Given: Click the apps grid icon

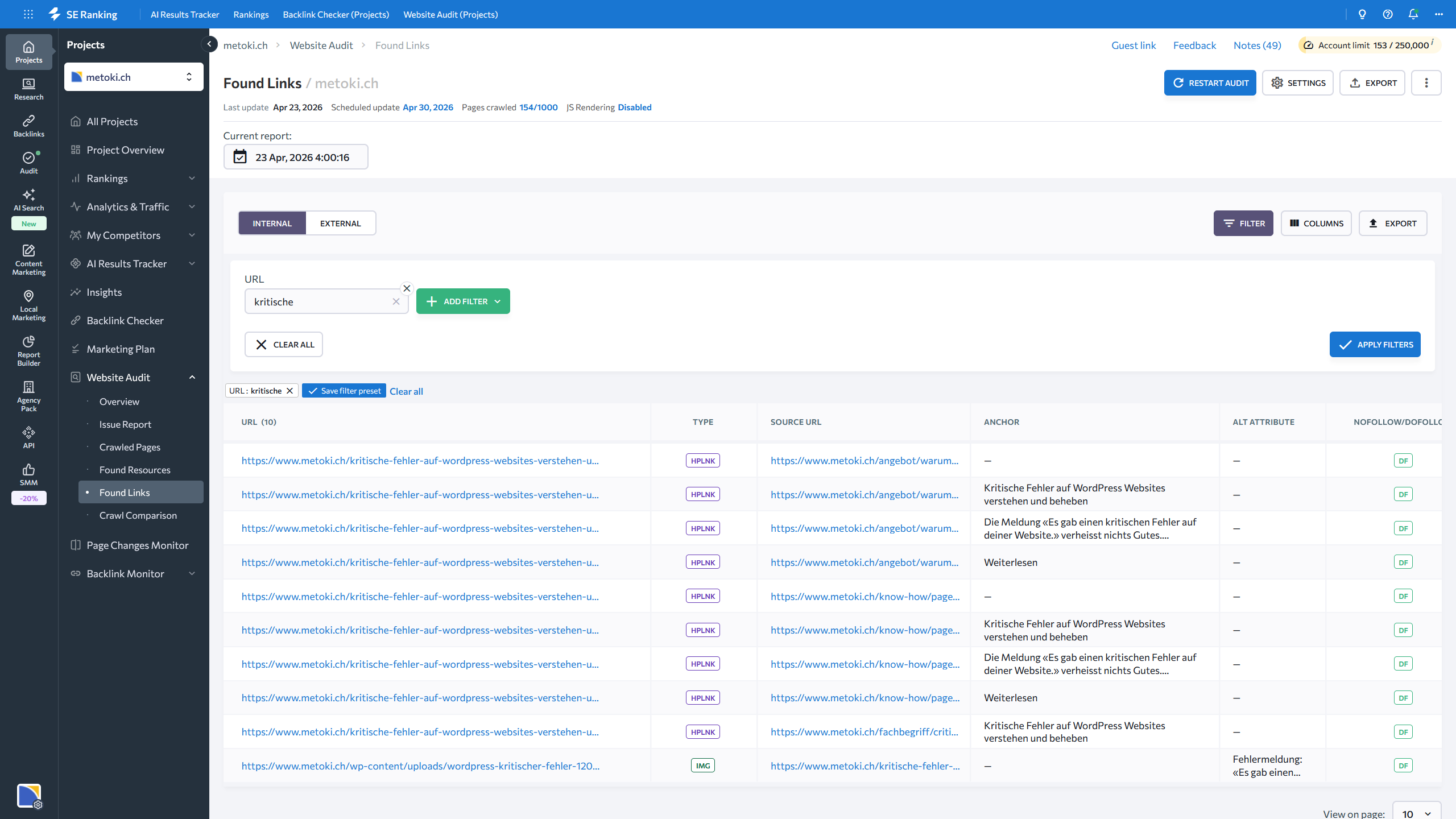Looking at the screenshot, I should (x=28, y=14).
